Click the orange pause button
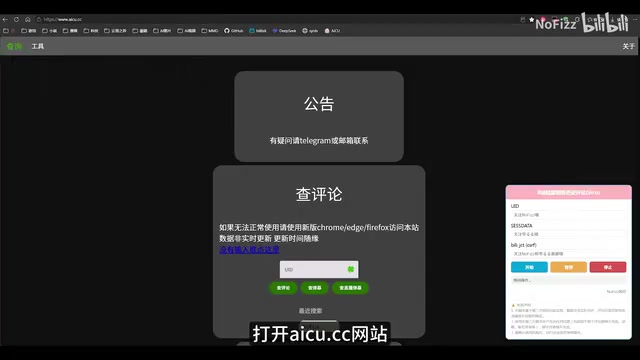This screenshot has height=360, width=640. click(569, 267)
